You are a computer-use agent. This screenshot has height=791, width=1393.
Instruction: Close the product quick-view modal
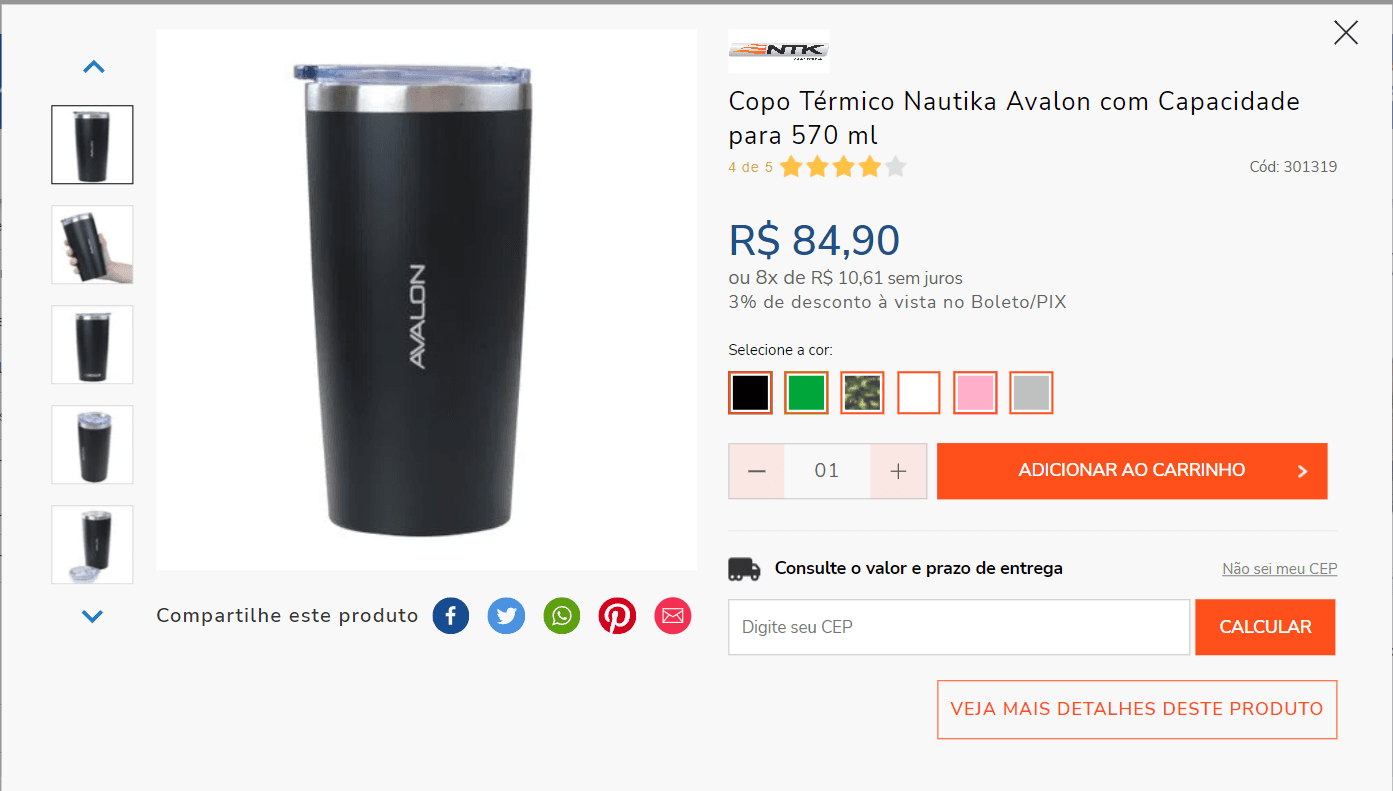[x=1346, y=33]
